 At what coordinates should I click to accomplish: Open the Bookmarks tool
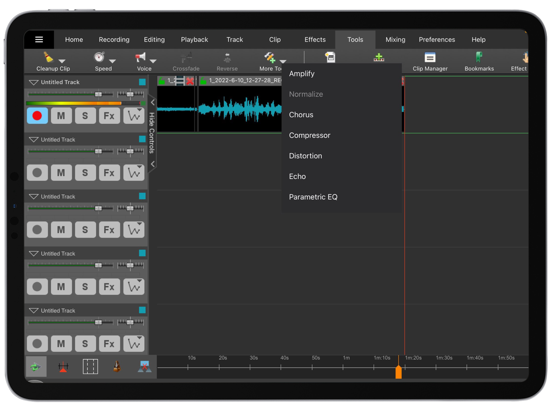[479, 61]
